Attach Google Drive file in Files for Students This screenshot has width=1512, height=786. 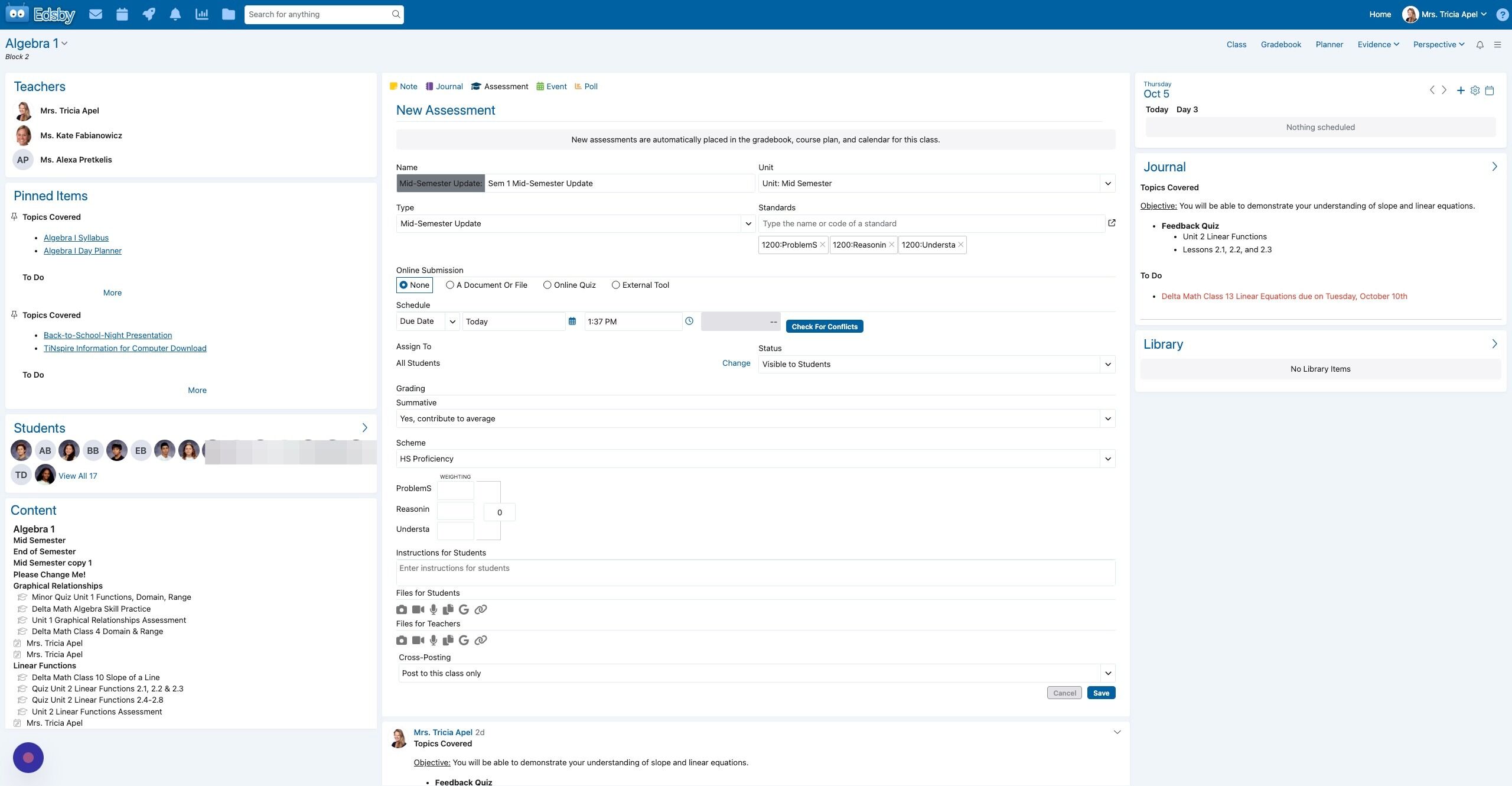click(x=464, y=609)
